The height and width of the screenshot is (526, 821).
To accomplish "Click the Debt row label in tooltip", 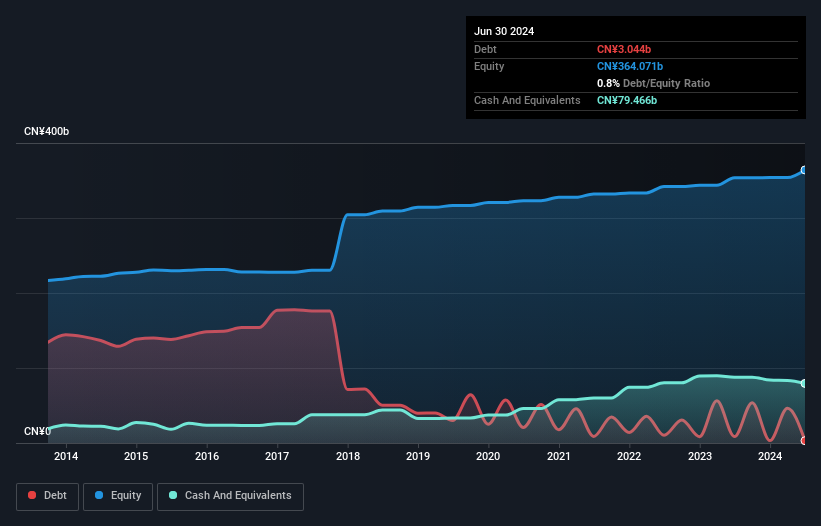I will (x=485, y=49).
